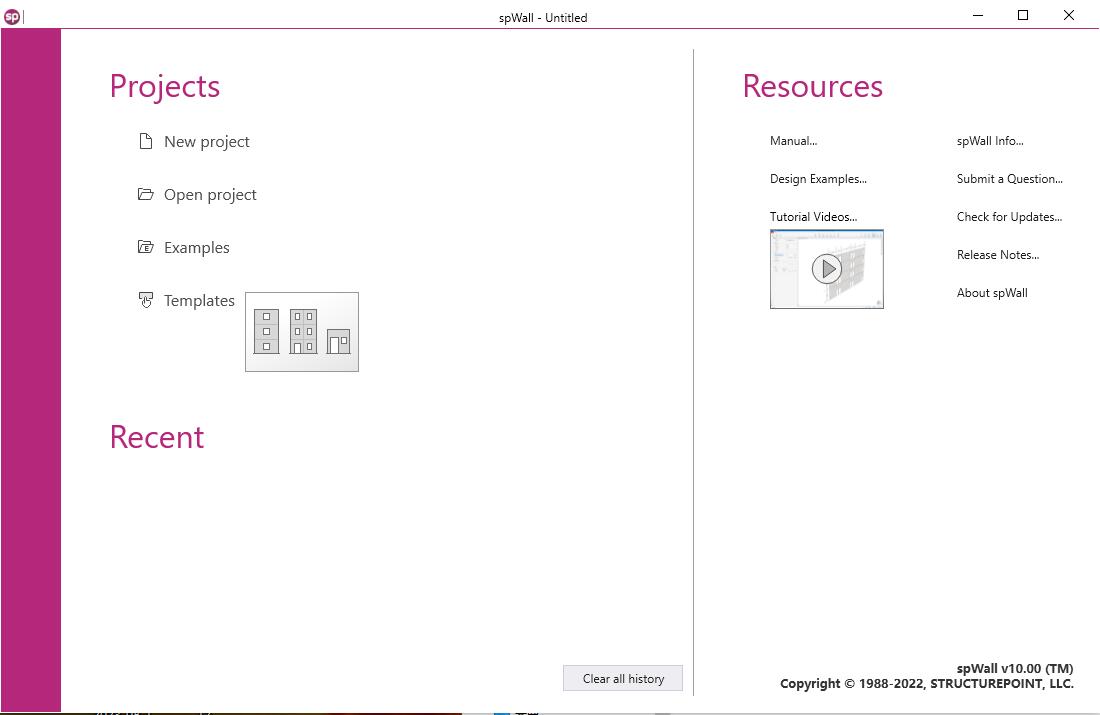
Task: View Release Notes... link
Action: coord(998,254)
